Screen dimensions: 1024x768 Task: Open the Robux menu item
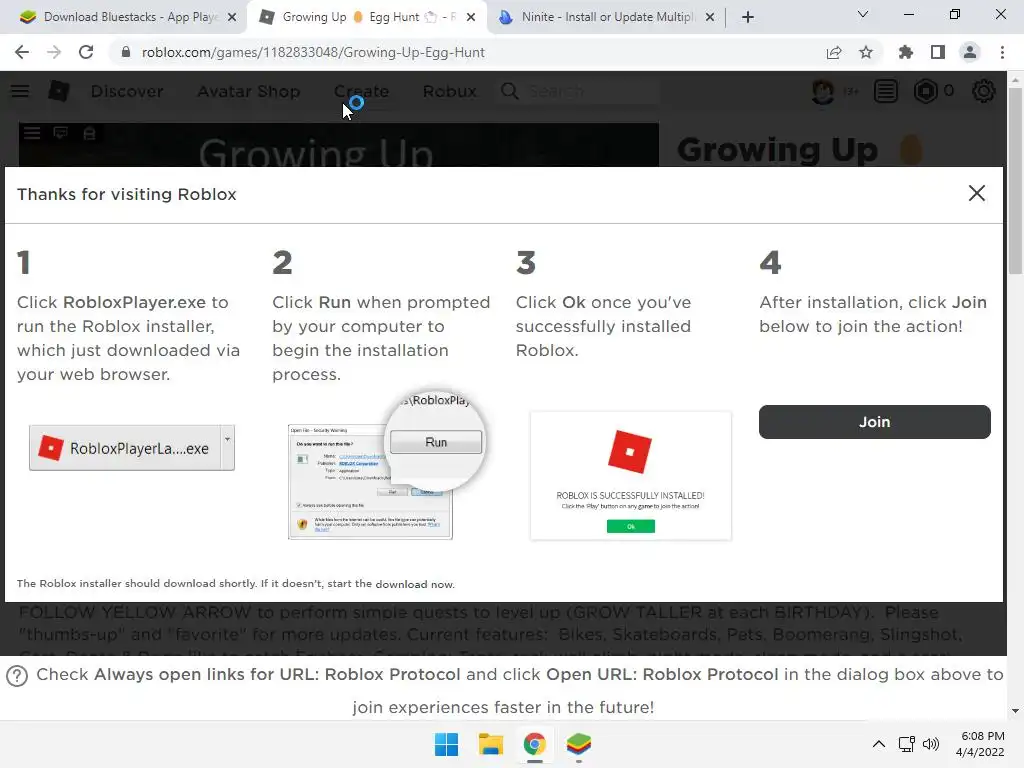click(x=450, y=91)
